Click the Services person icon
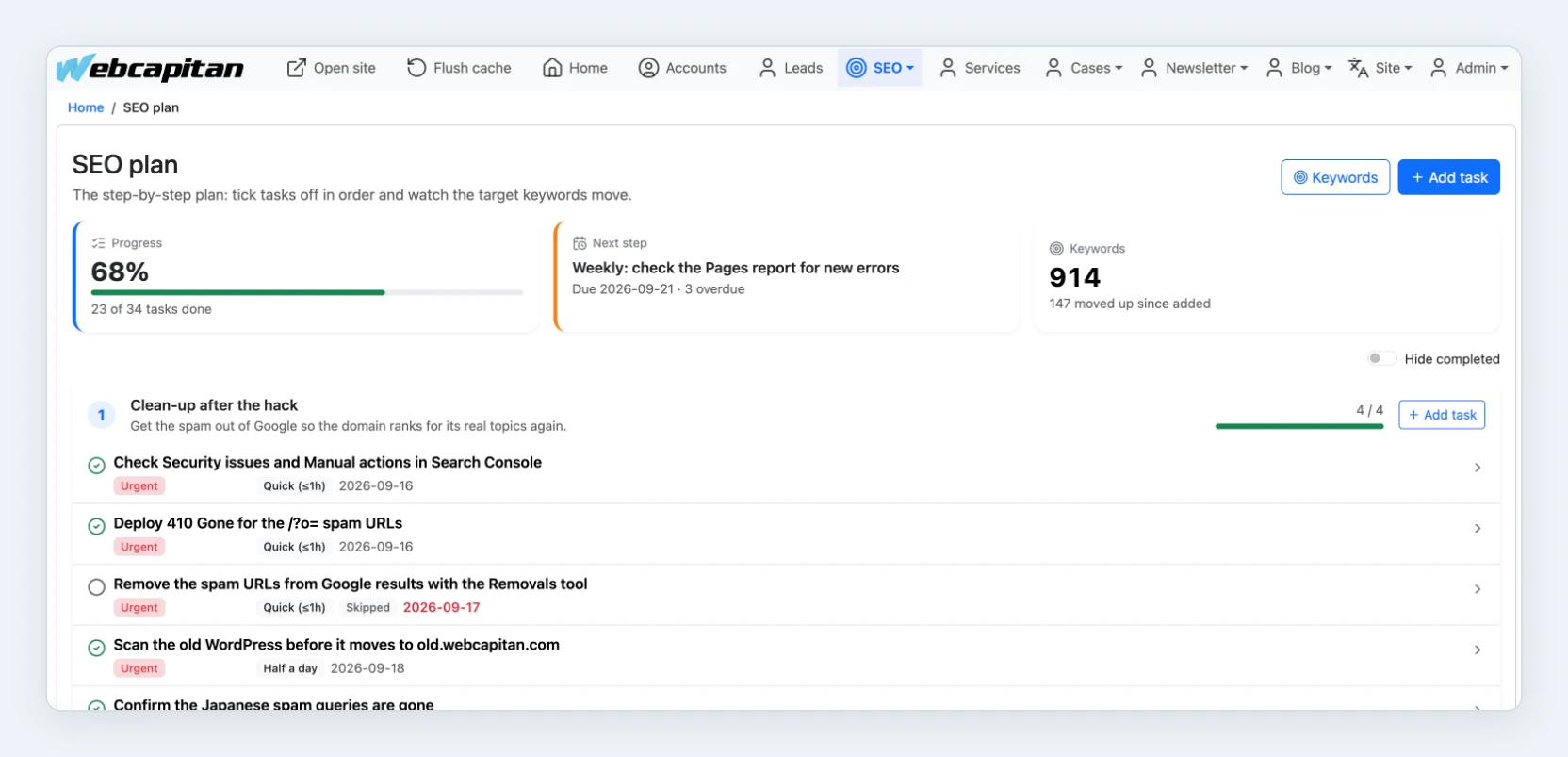1568x757 pixels. point(948,68)
